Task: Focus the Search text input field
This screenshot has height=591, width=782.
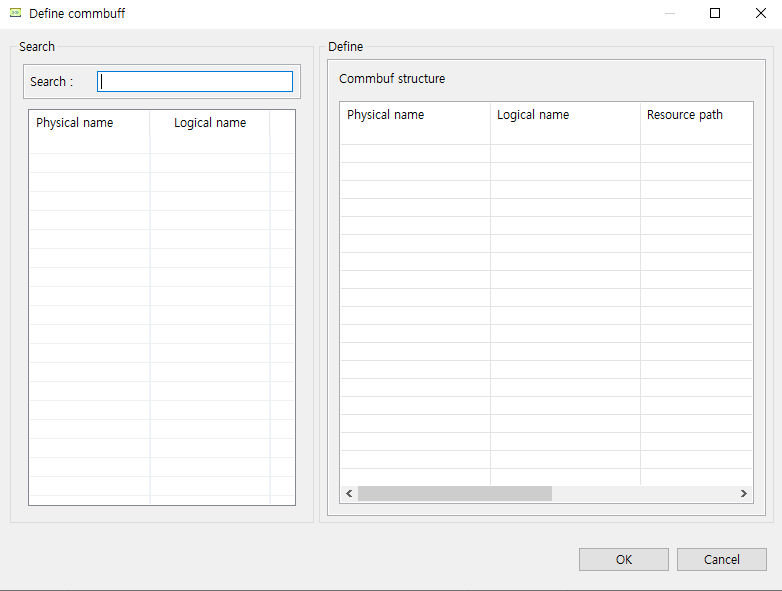Action: [195, 82]
